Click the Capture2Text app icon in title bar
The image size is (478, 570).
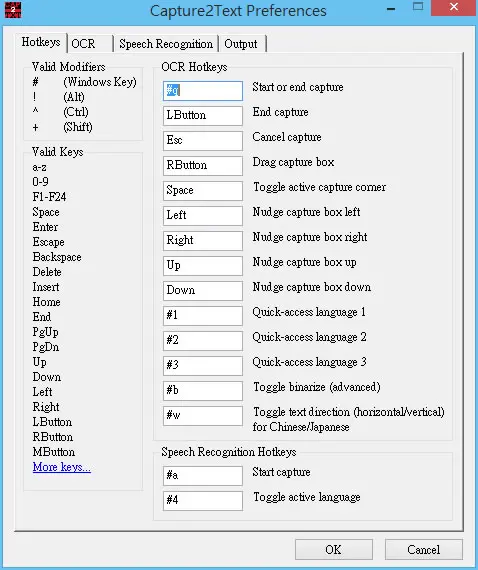[13, 10]
